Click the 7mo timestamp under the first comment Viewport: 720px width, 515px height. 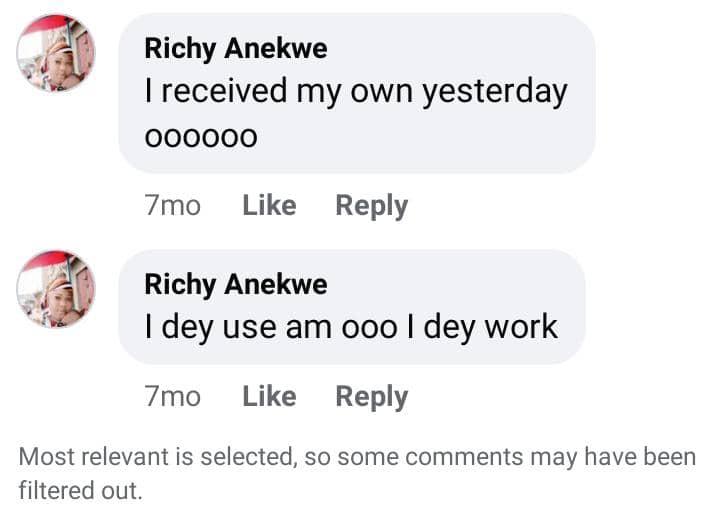pyautogui.click(x=172, y=206)
